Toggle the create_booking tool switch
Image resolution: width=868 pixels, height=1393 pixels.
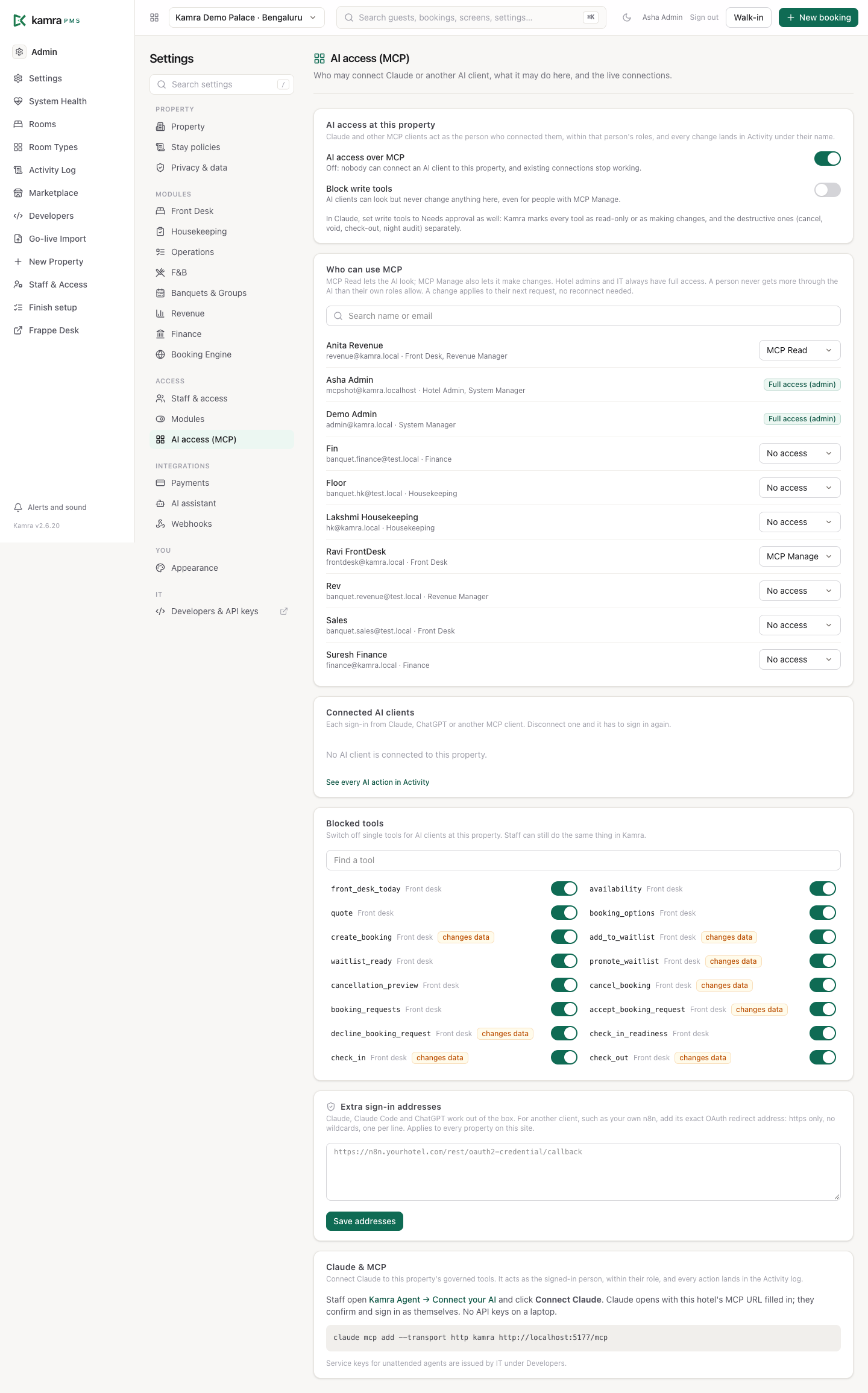(x=564, y=937)
